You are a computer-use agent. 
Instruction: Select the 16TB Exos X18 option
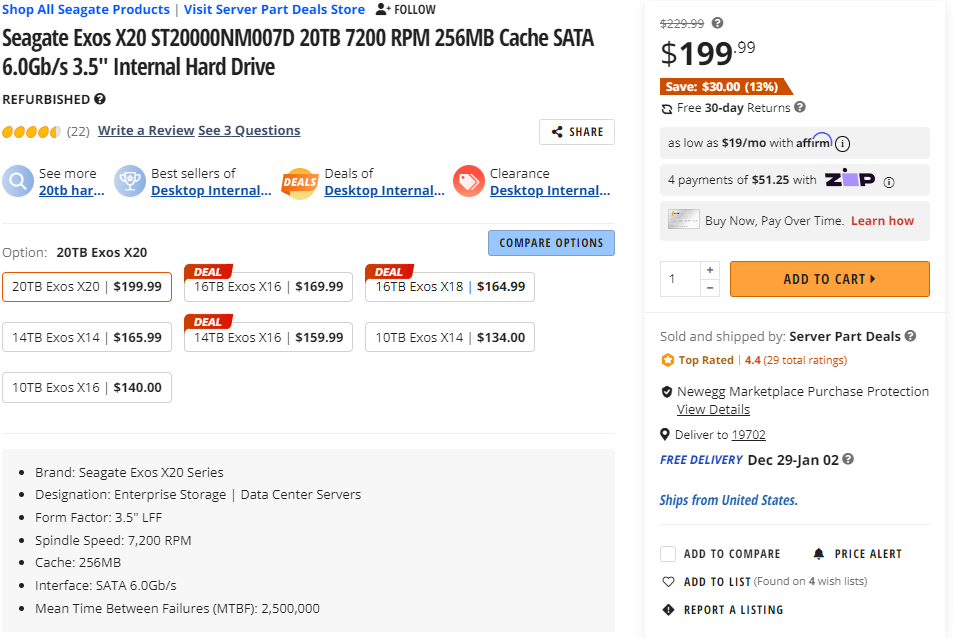[450, 287]
